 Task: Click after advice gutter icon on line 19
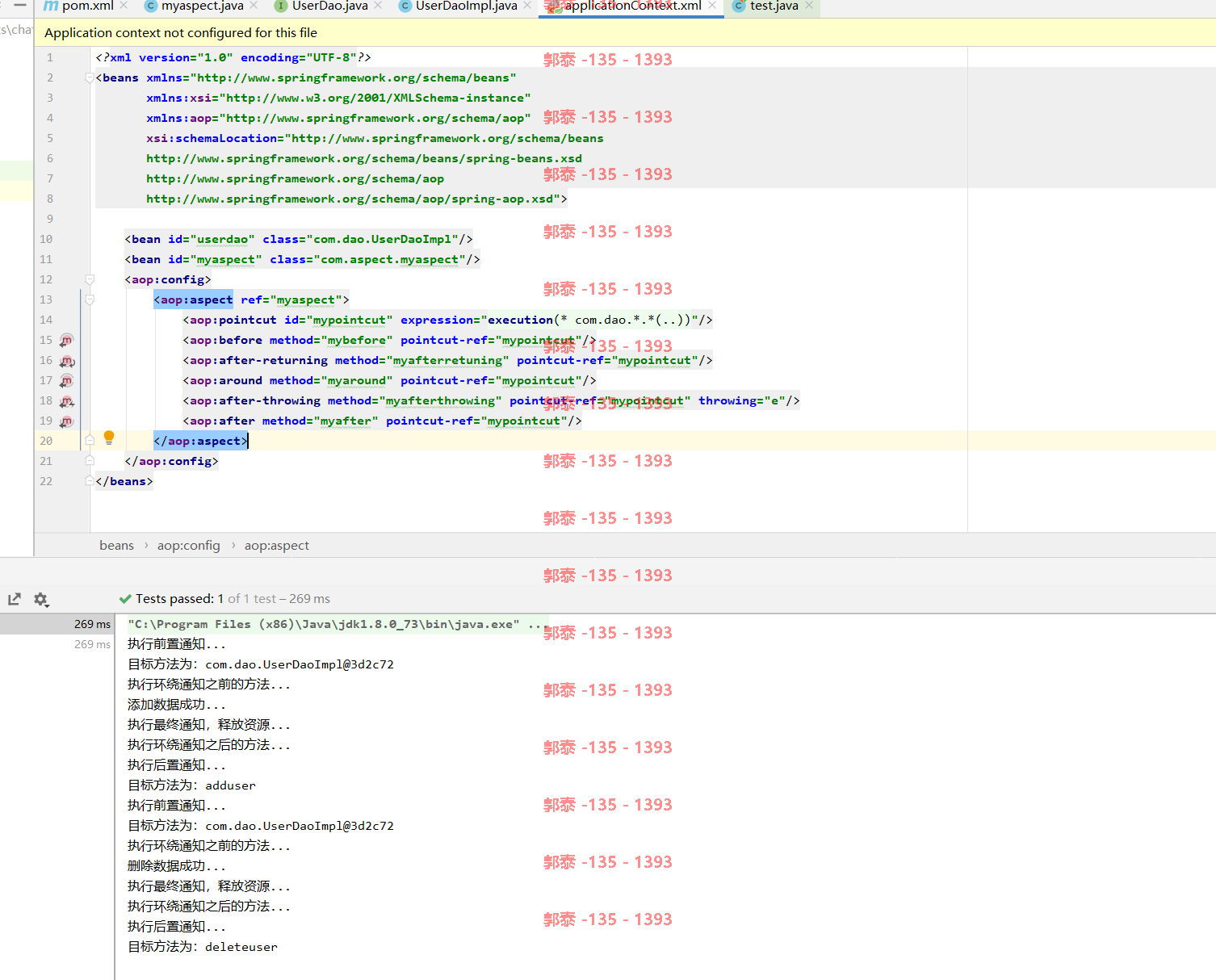tap(66, 421)
